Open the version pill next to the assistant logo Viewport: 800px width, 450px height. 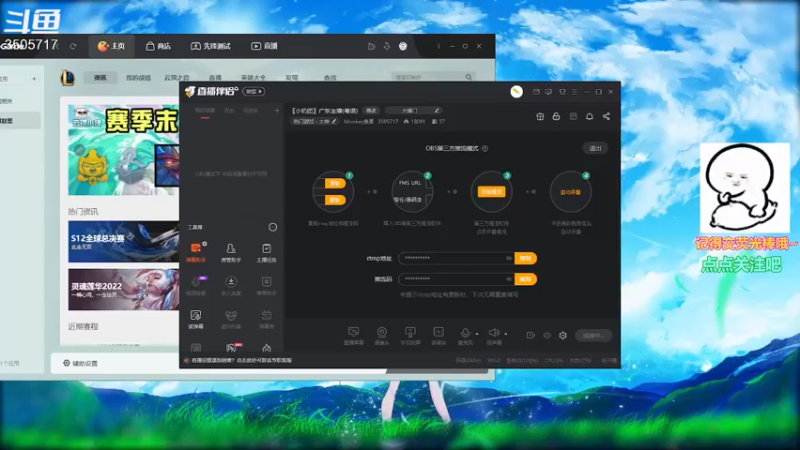(x=254, y=92)
